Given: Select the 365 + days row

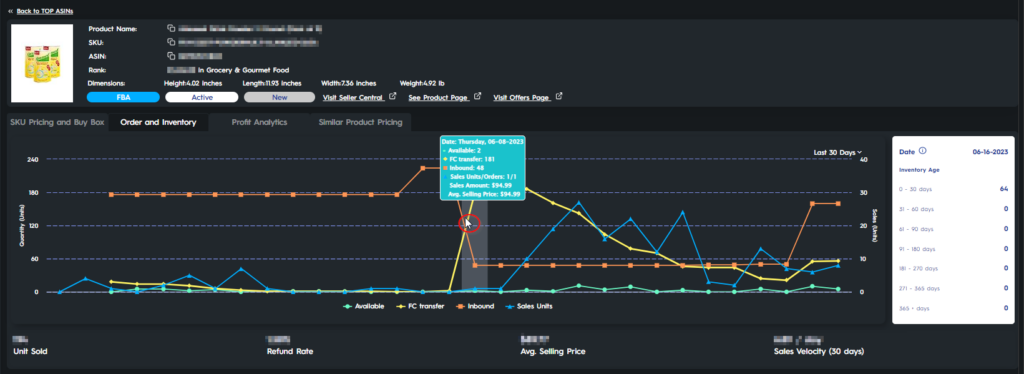Looking at the screenshot, I should [x=953, y=308].
